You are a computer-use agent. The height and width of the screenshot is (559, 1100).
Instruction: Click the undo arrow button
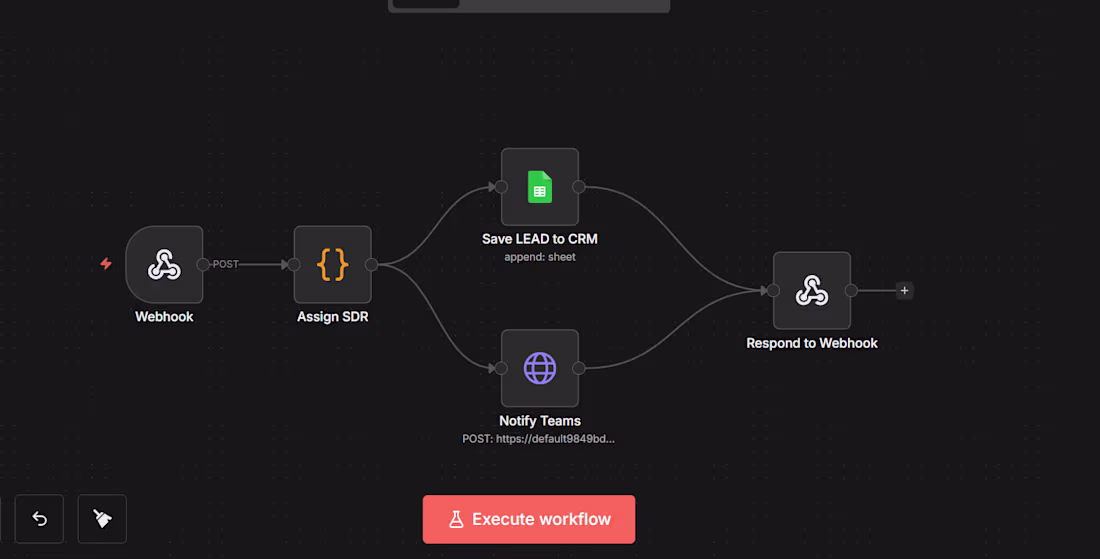coord(39,519)
